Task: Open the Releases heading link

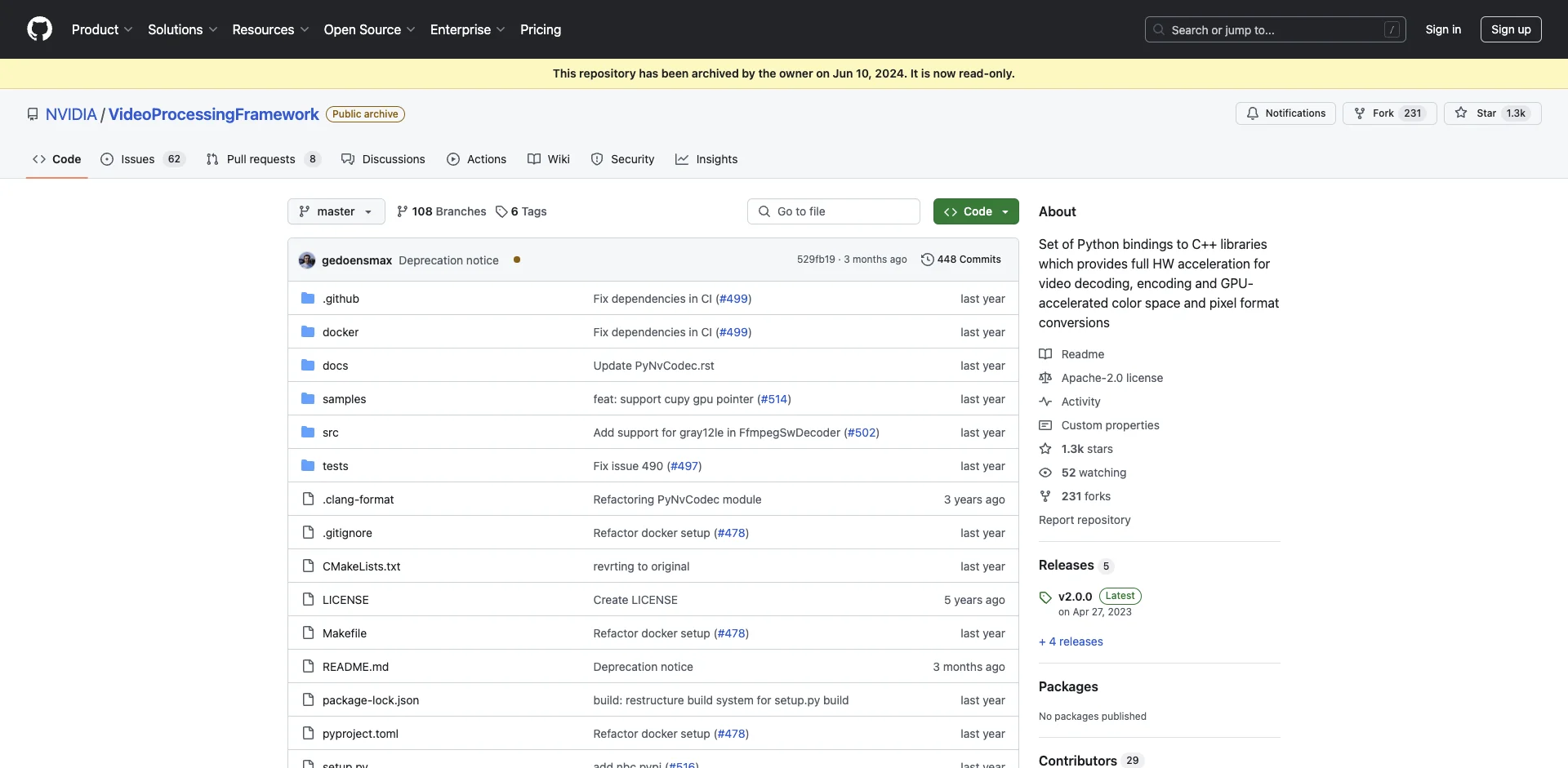Action: 1067,565
